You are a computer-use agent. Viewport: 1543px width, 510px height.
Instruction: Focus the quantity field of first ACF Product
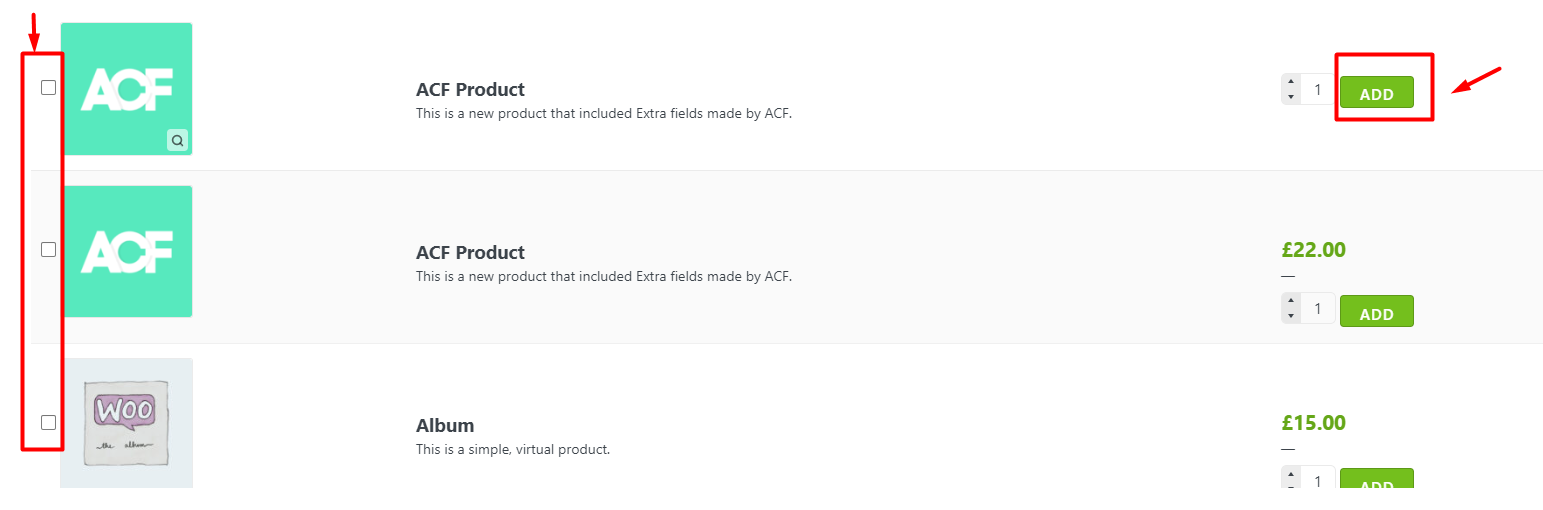[x=1317, y=90]
